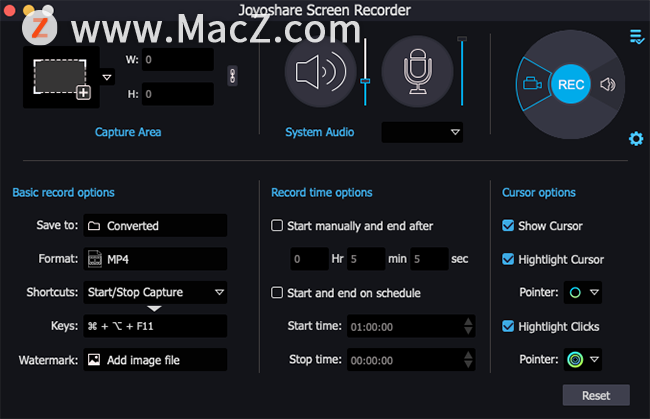Screen dimensions: 650x419
Task: Toggle the microphone audio icon
Action: tap(417, 72)
